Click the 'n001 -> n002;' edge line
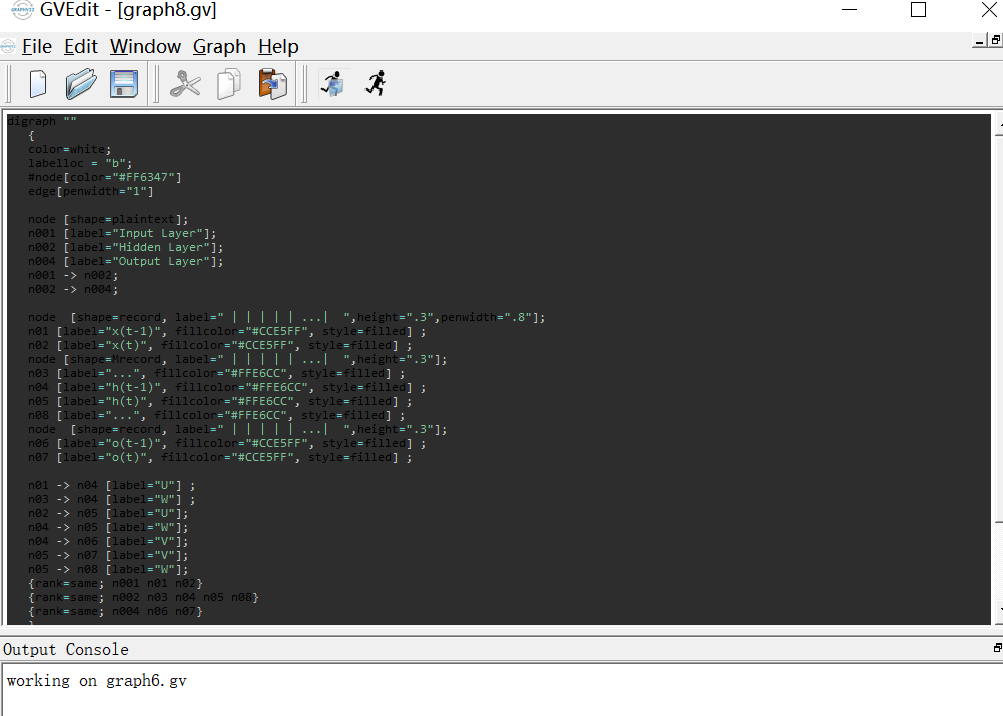The image size is (1003, 716). (73, 276)
